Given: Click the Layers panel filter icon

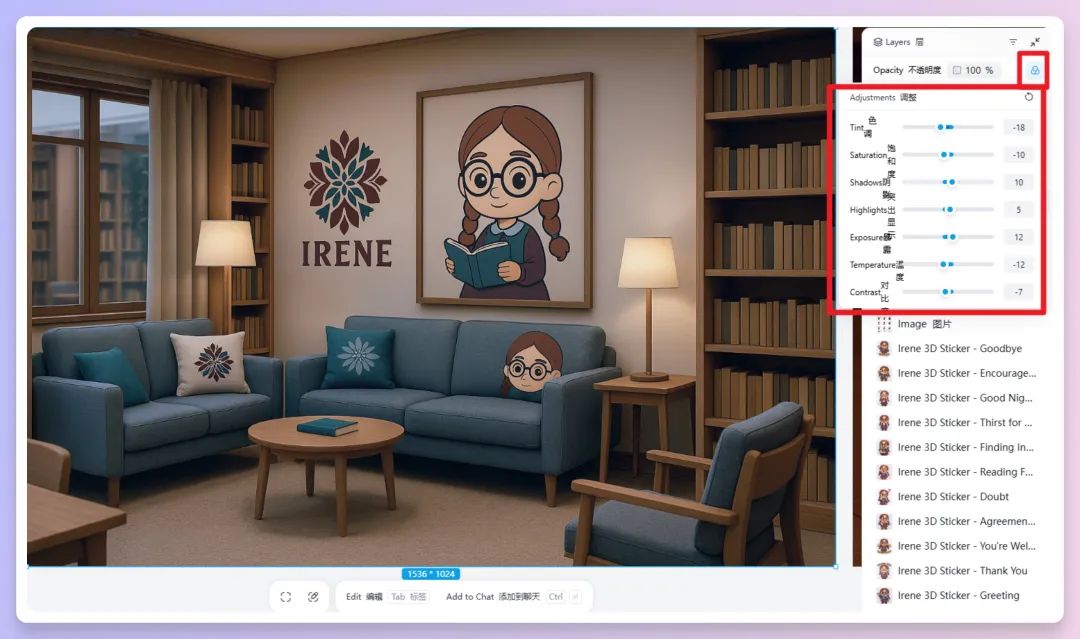Looking at the screenshot, I should (1012, 42).
